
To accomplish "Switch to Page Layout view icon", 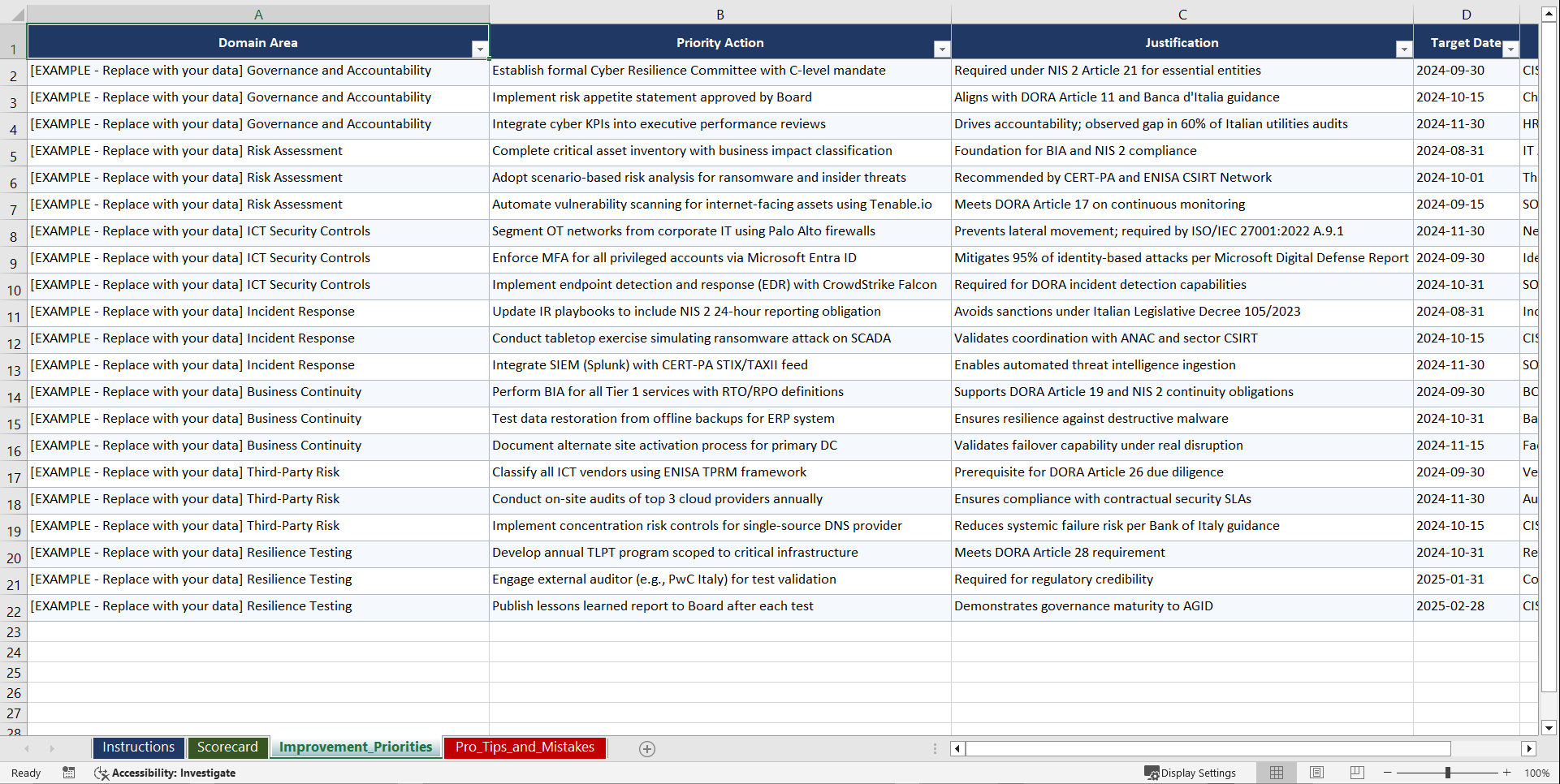I will 1316,773.
